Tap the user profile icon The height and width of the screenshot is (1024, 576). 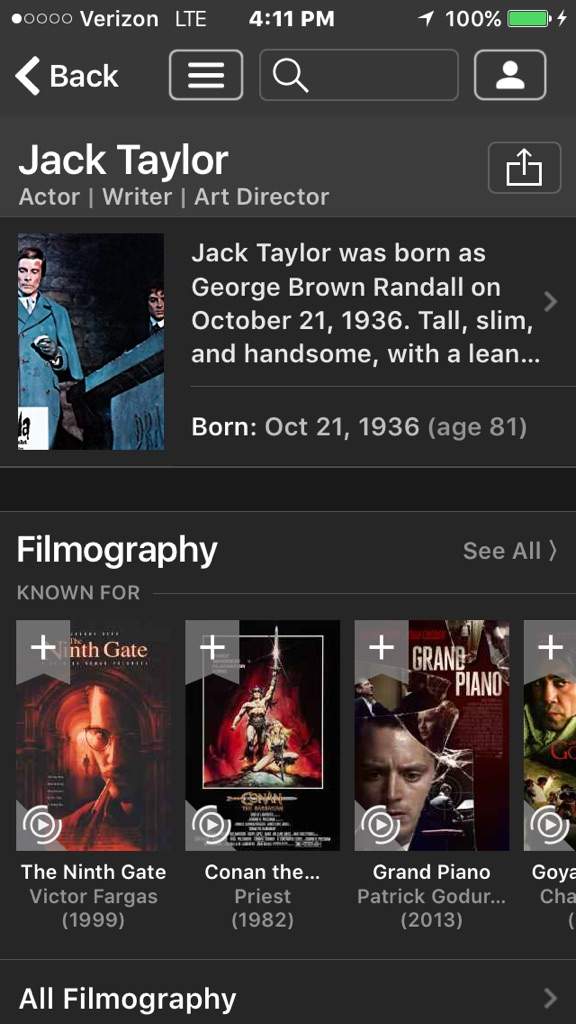point(510,75)
